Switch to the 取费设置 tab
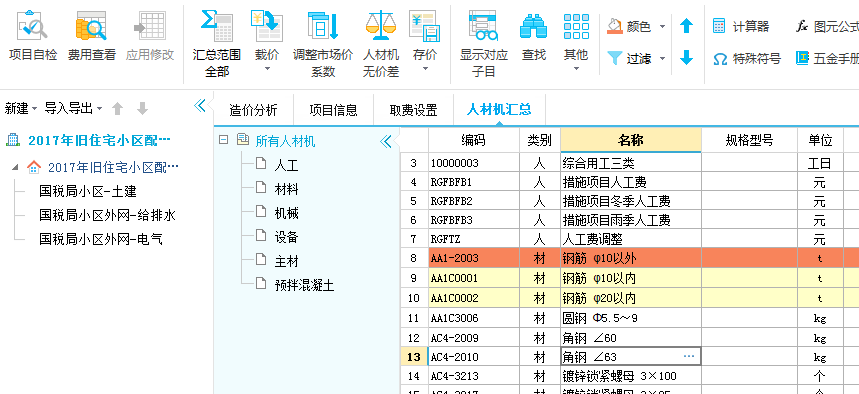 coord(413,110)
